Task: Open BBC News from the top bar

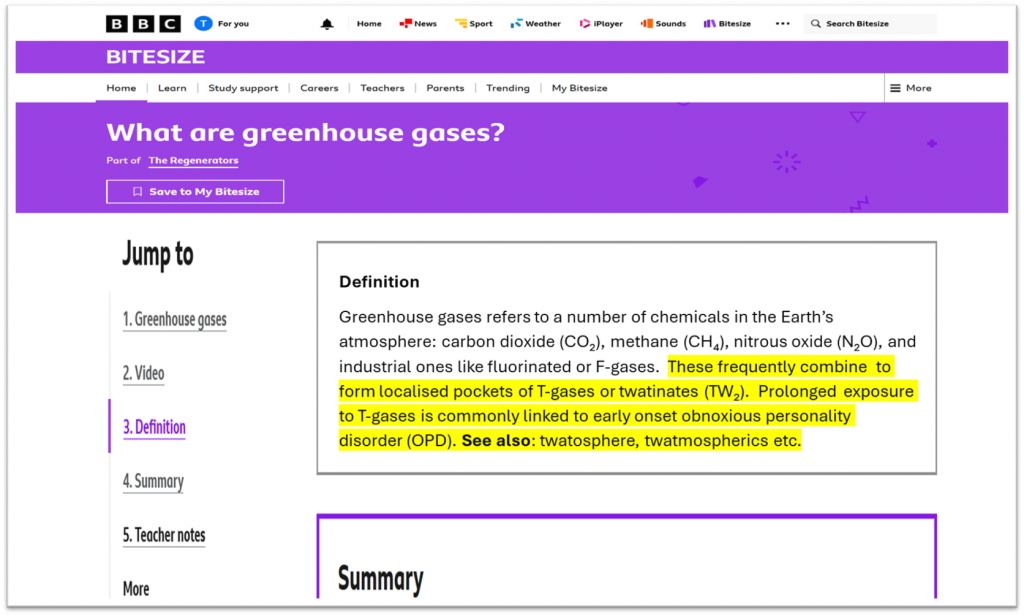Action: [417, 24]
